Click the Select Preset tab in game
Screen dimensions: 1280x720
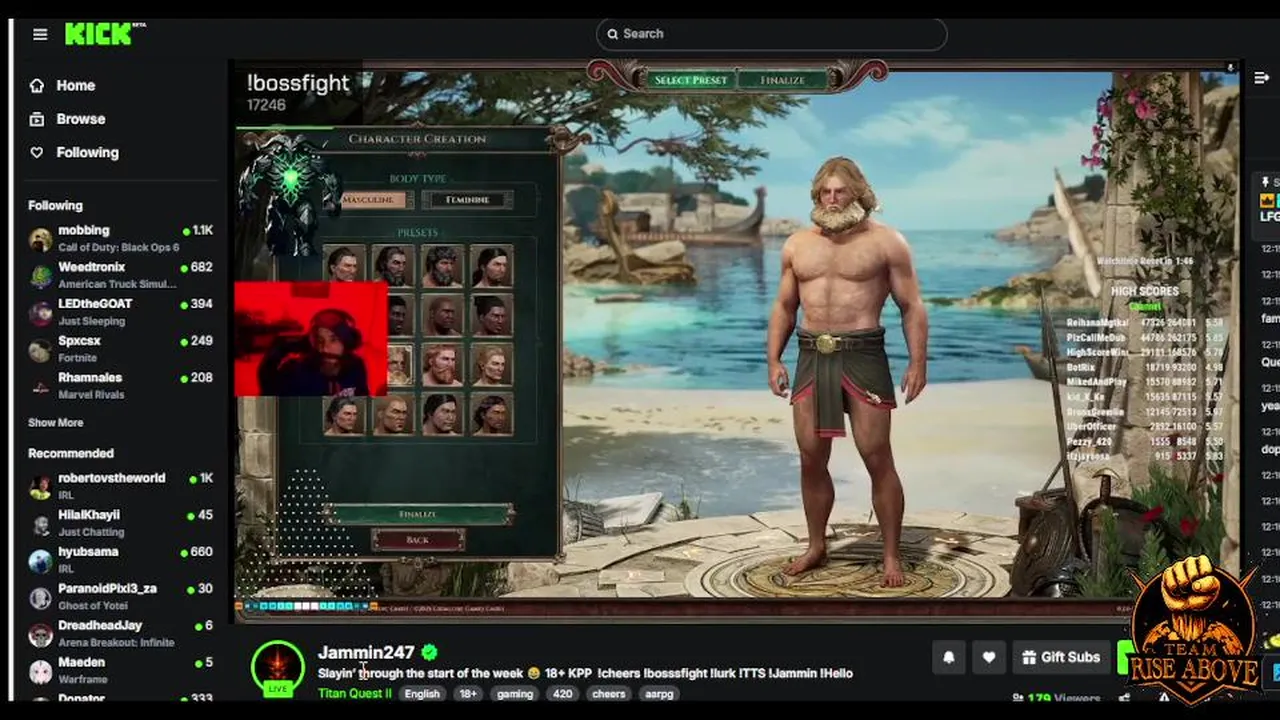click(691, 80)
